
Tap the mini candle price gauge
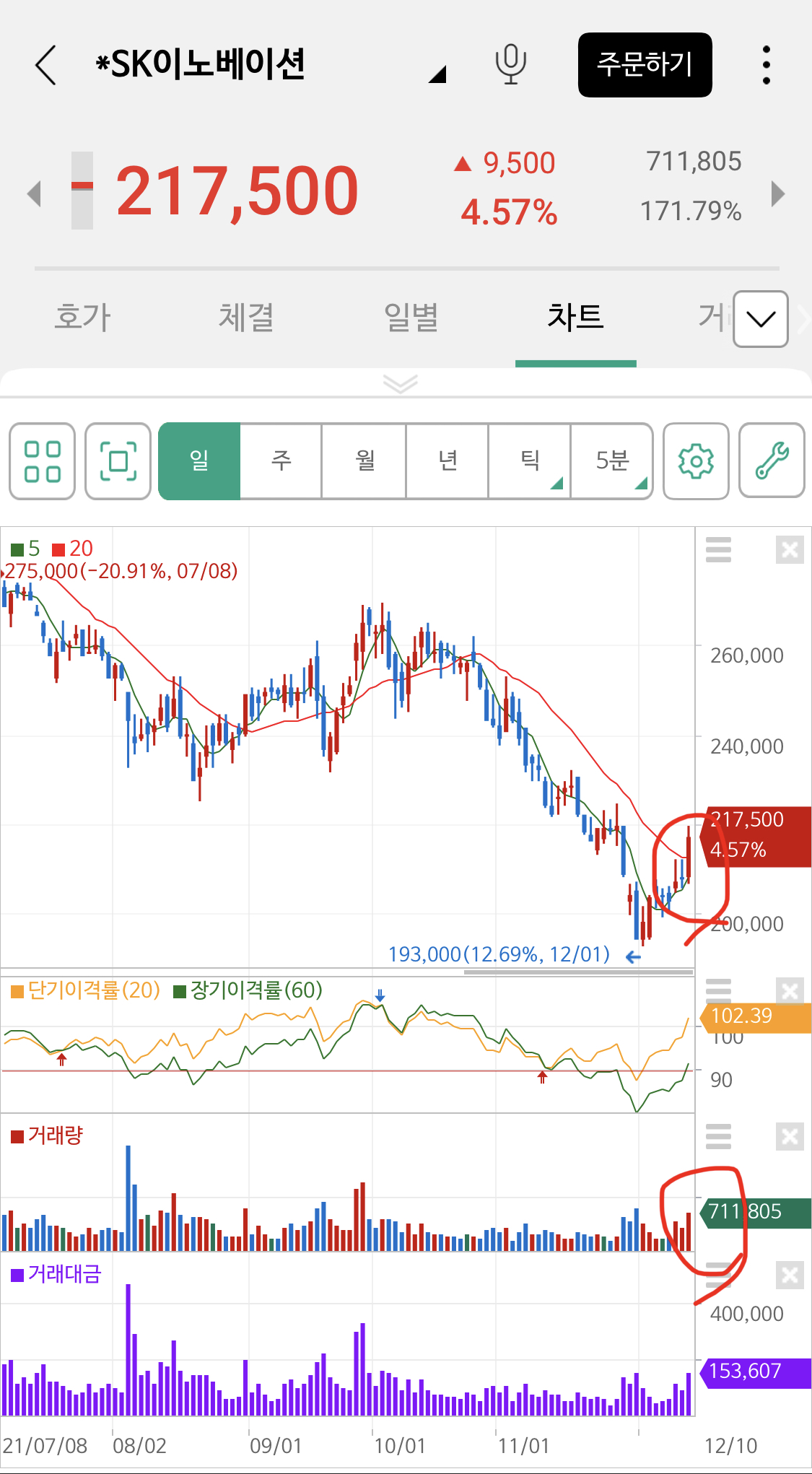point(82,191)
